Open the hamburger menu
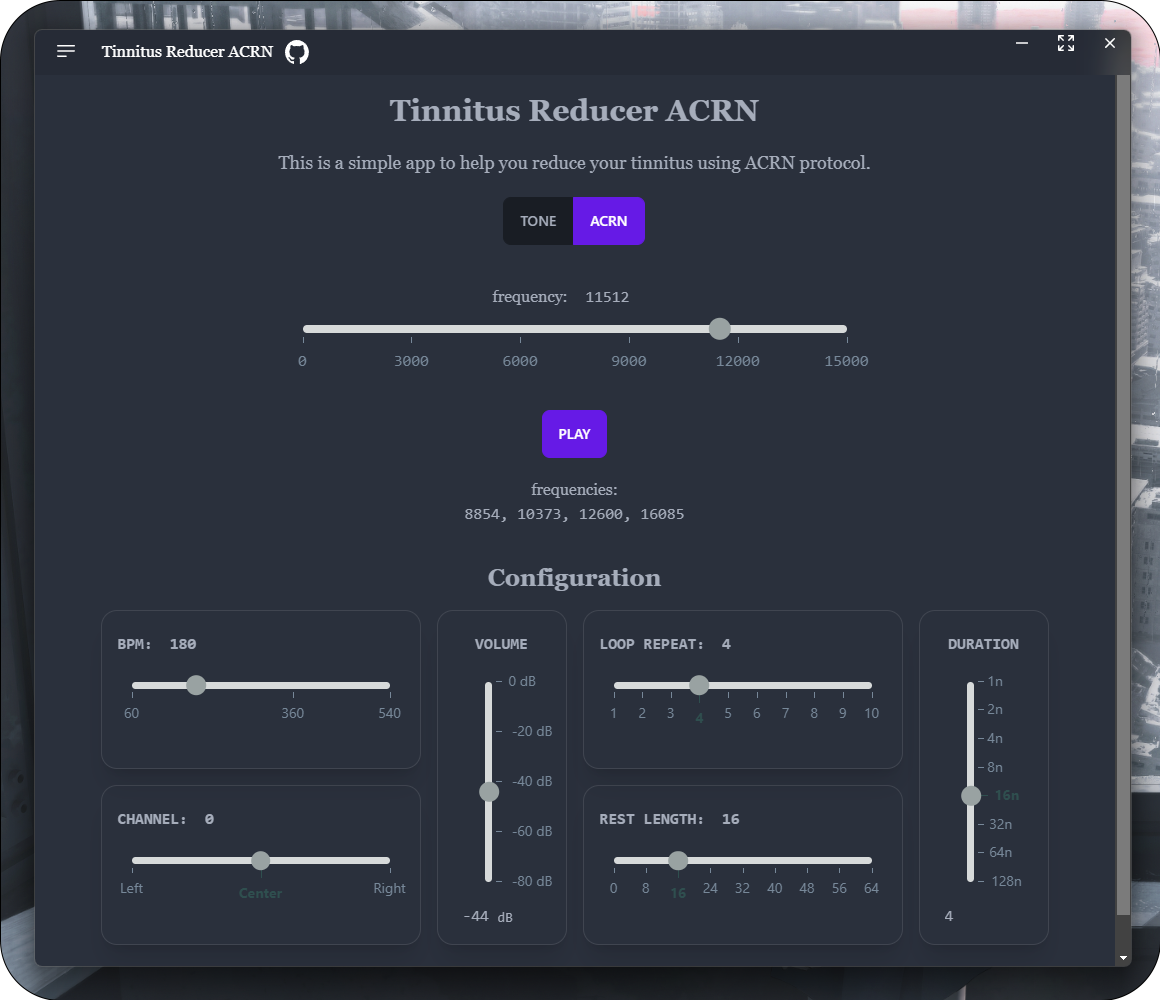 65,51
